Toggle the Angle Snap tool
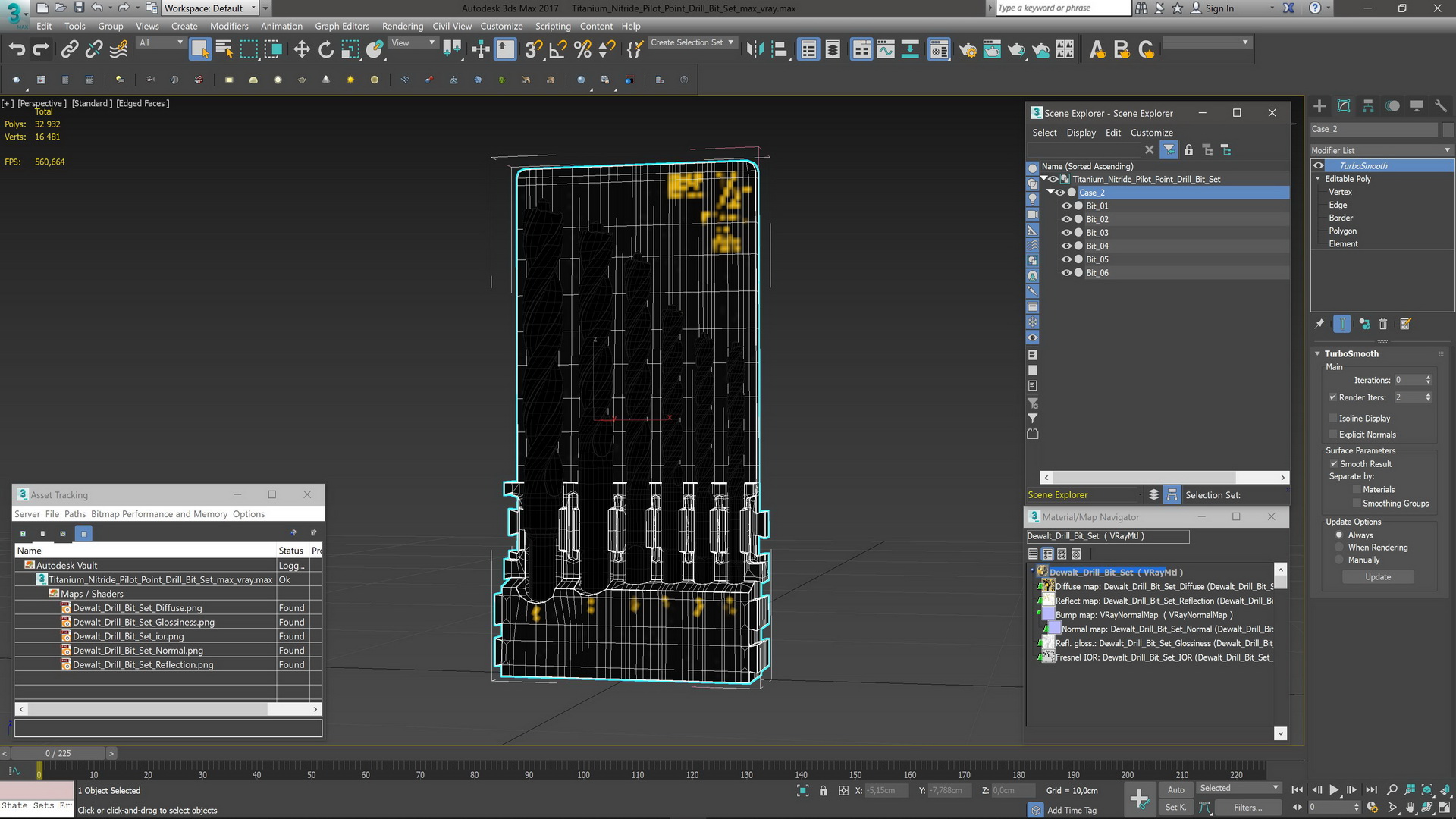The width and height of the screenshot is (1456, 819). point(557,50)
